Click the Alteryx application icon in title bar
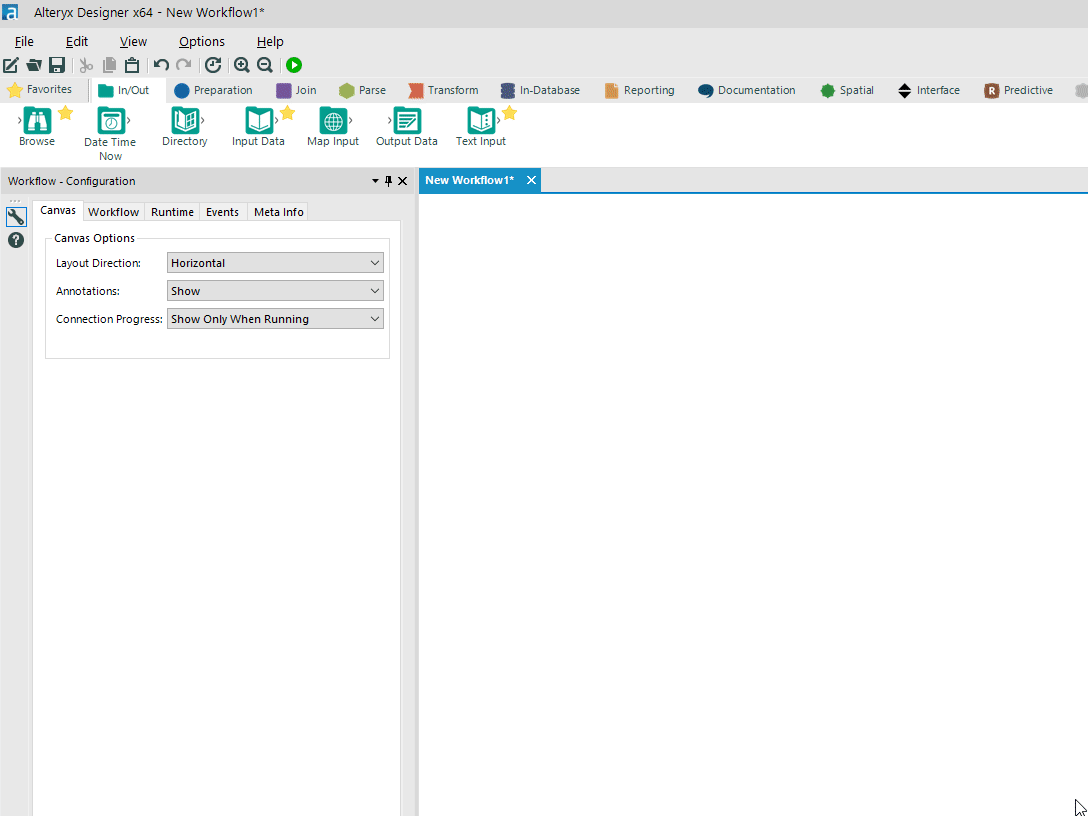Viewport: 1088px width, 816px height. point(10,12)
